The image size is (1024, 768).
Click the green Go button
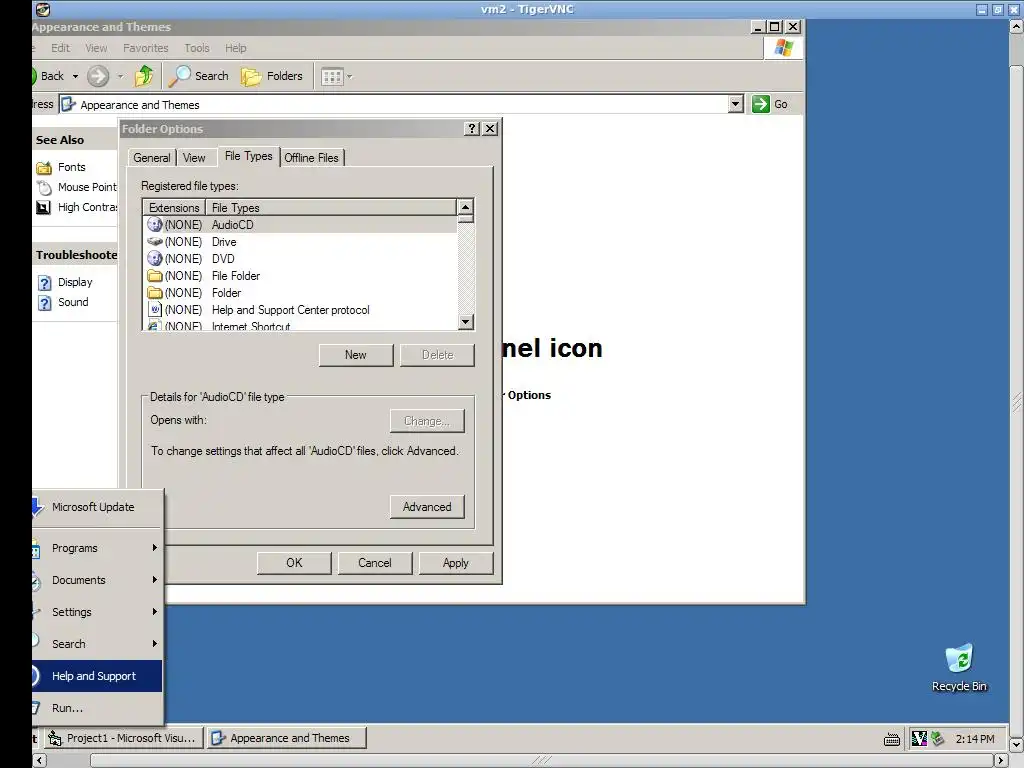[771, 104]
